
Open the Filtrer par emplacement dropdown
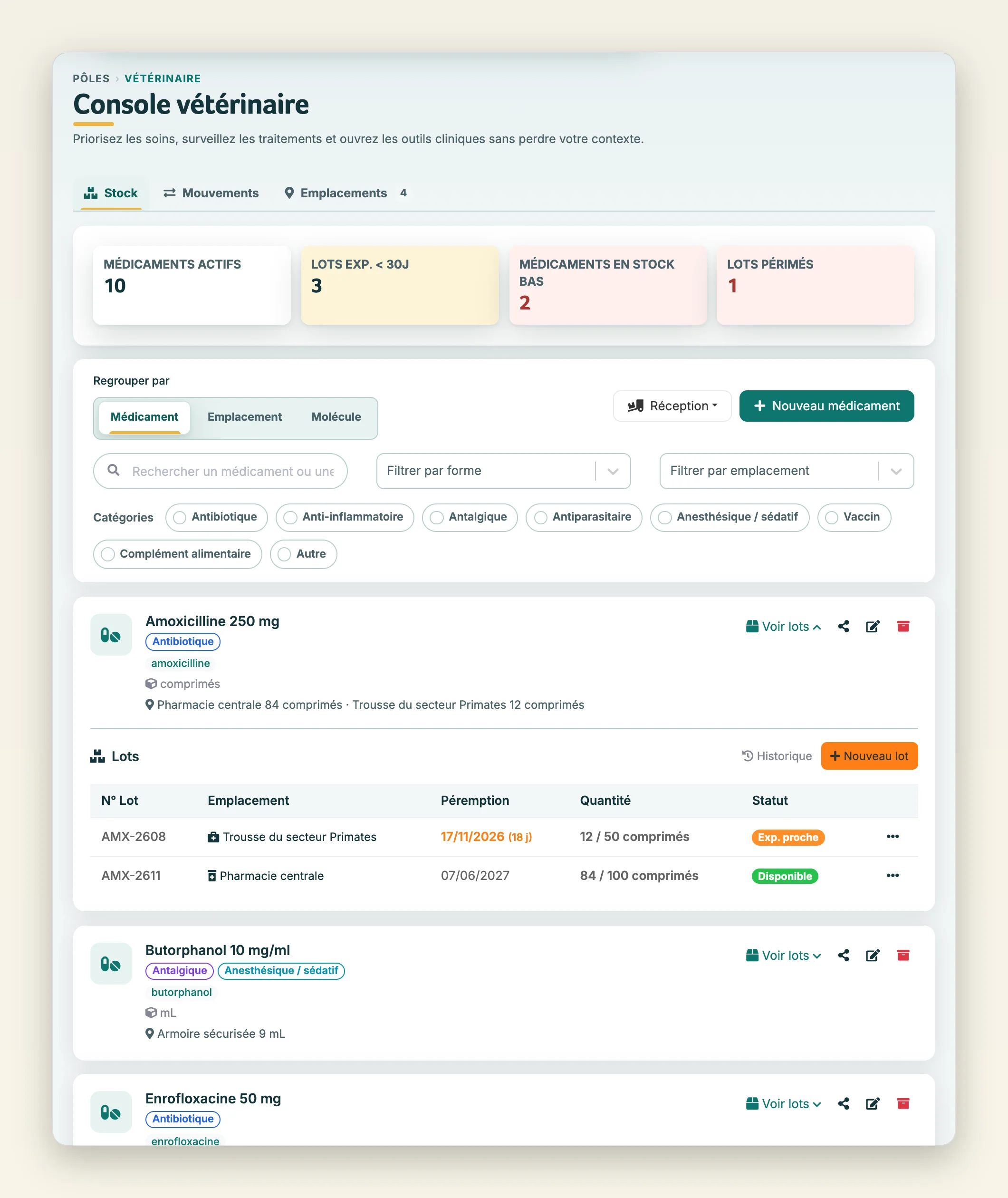click(787, 471)
